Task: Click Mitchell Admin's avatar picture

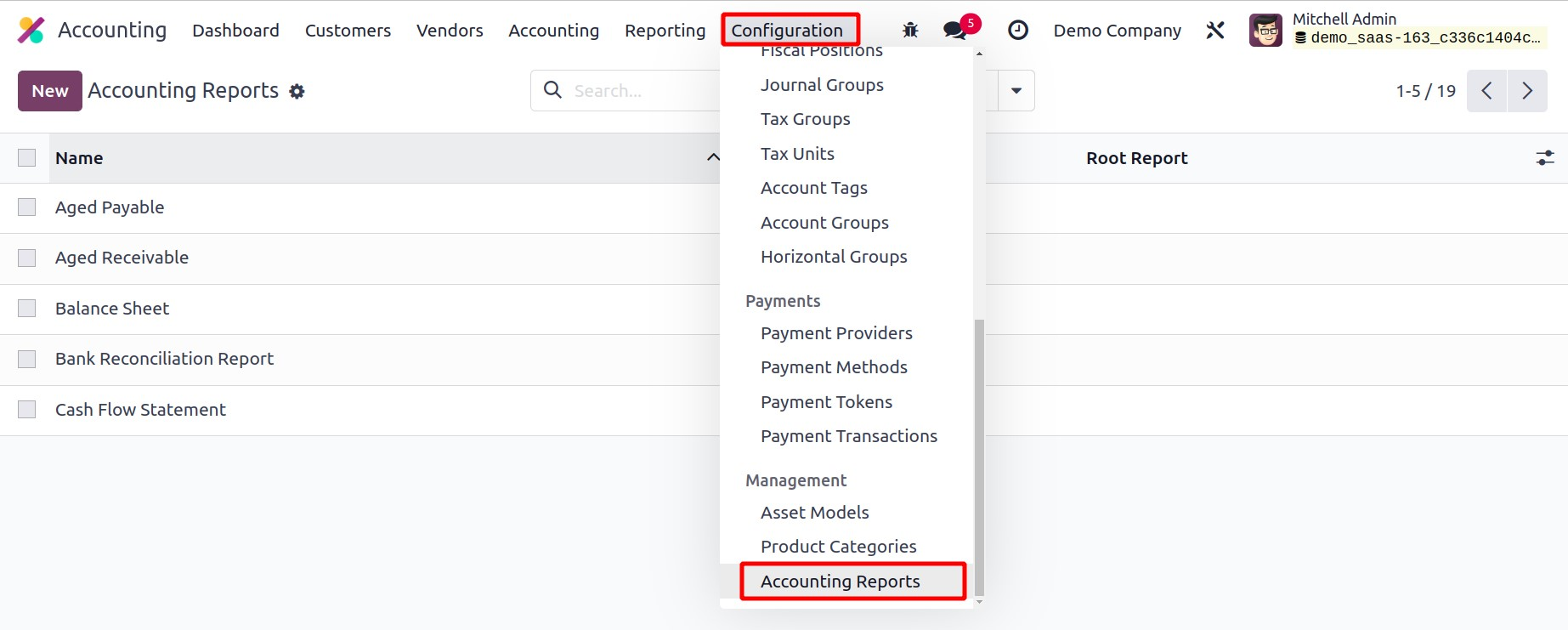Action: pyautogui.click(x=1265, y=31)
